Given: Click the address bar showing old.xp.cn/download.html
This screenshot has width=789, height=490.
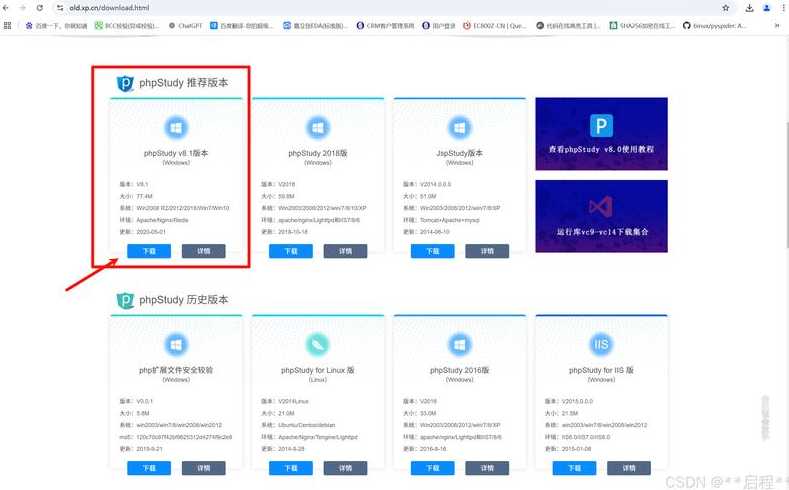Looking at the screenshot, I should click(392, 8).
